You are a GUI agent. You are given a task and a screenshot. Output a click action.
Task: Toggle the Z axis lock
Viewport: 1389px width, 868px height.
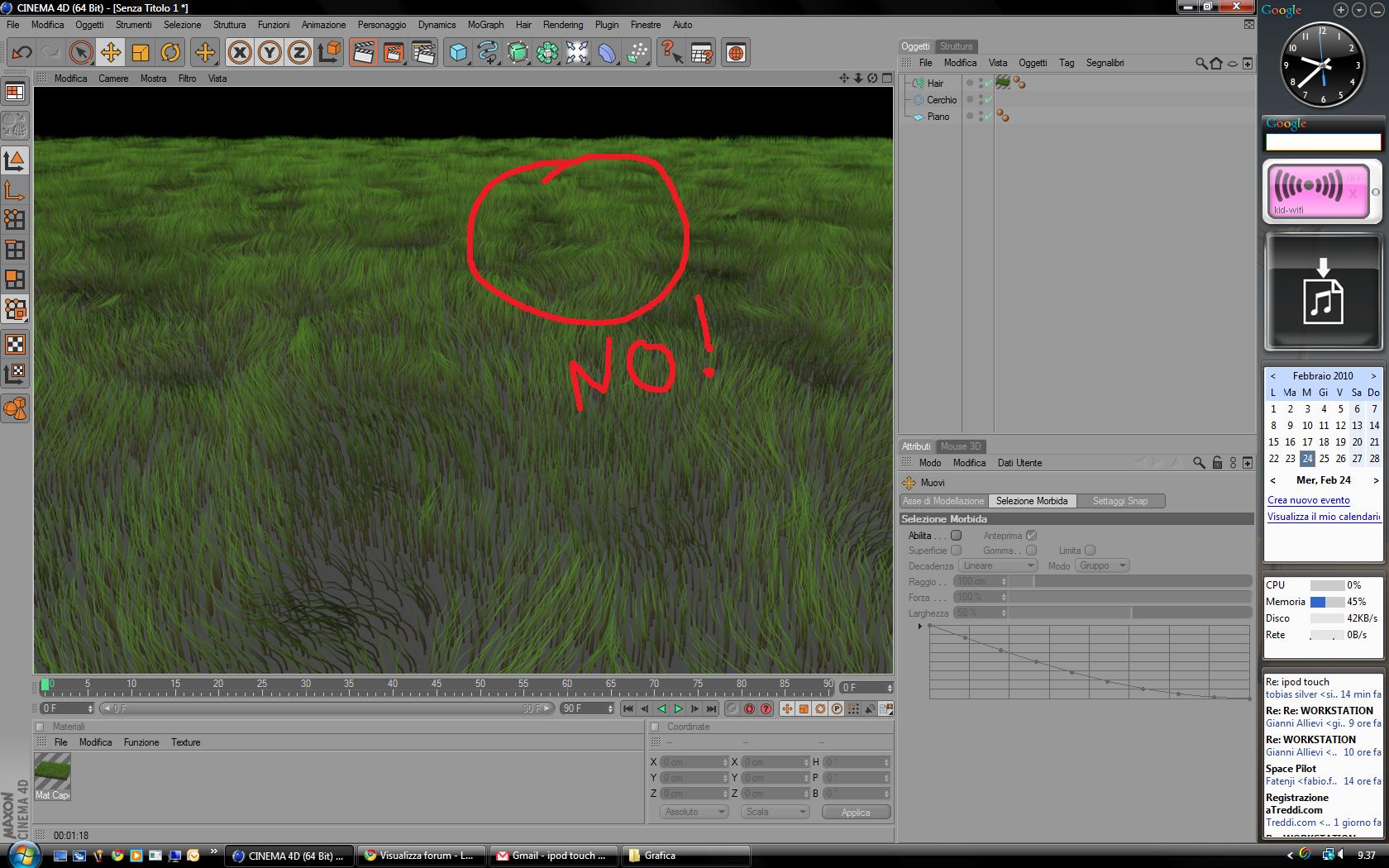(x=299, y=53)
